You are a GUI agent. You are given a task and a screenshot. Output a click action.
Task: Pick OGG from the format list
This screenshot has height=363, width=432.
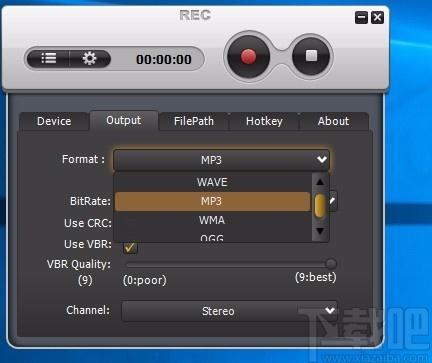[x=212, y=237]
